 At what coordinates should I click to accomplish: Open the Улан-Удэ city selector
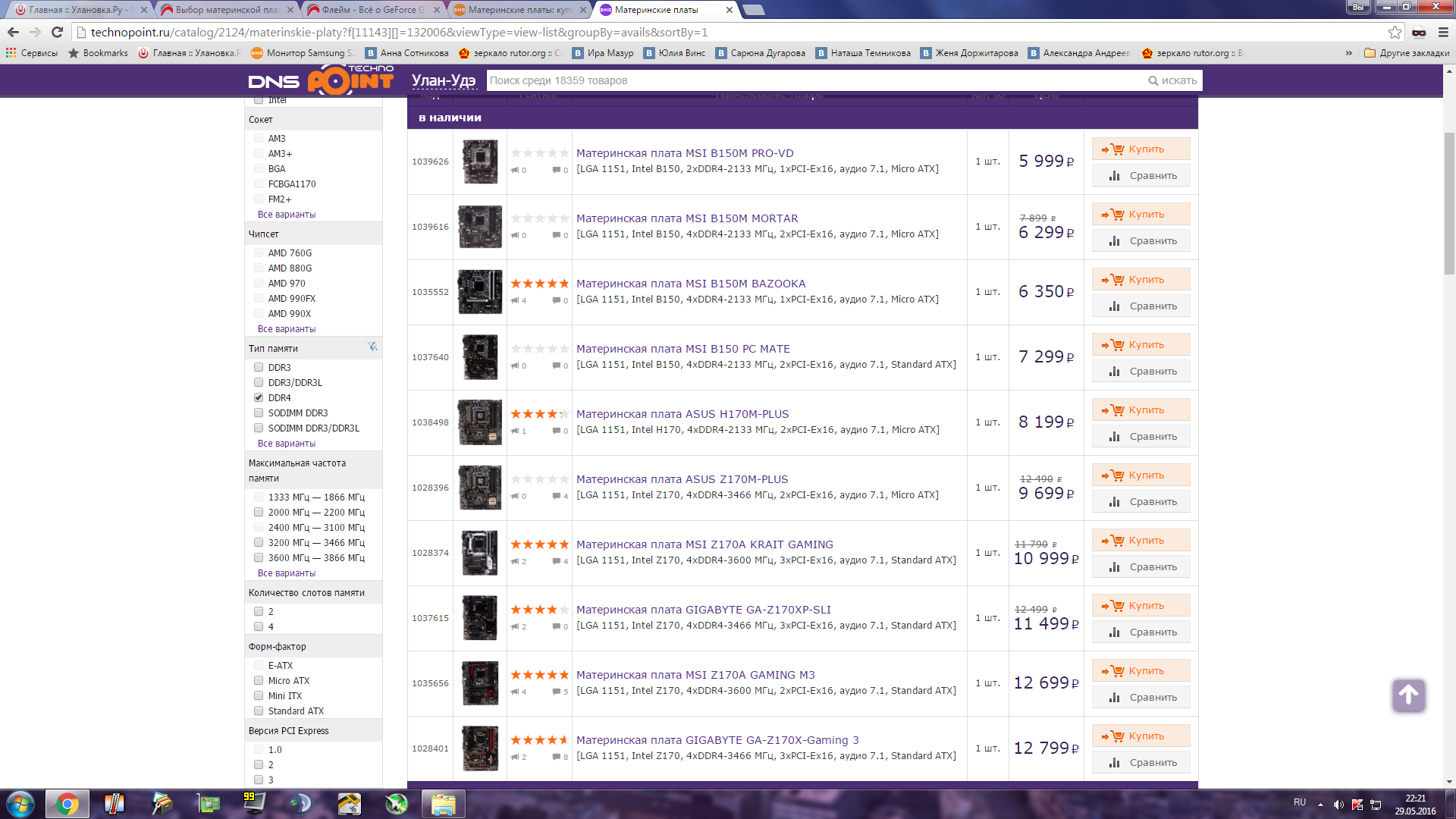tap(443, 80)
